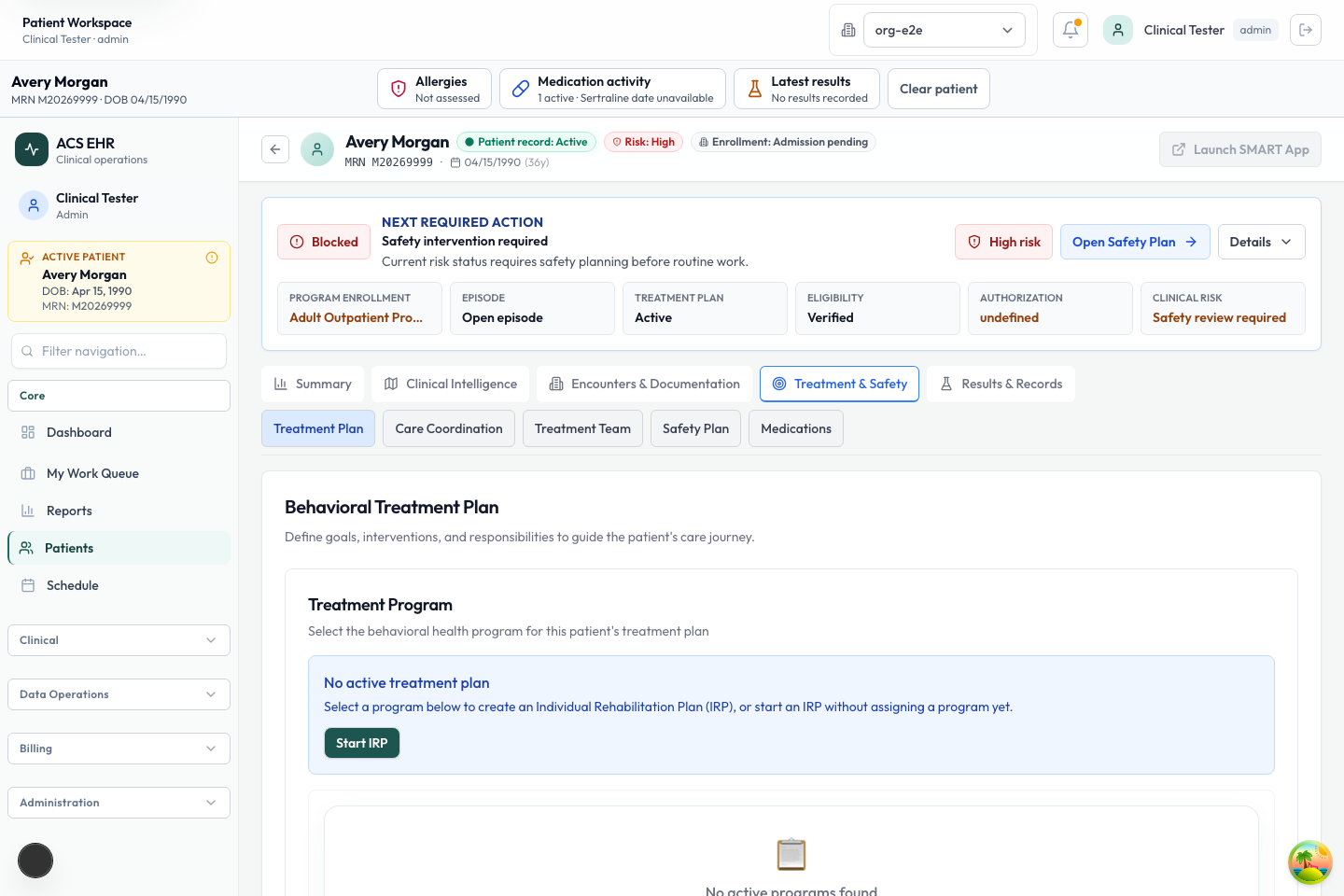Select the Treatment & Safety tab
Viewport: 1344px width, 896px height.
point(839,384)
